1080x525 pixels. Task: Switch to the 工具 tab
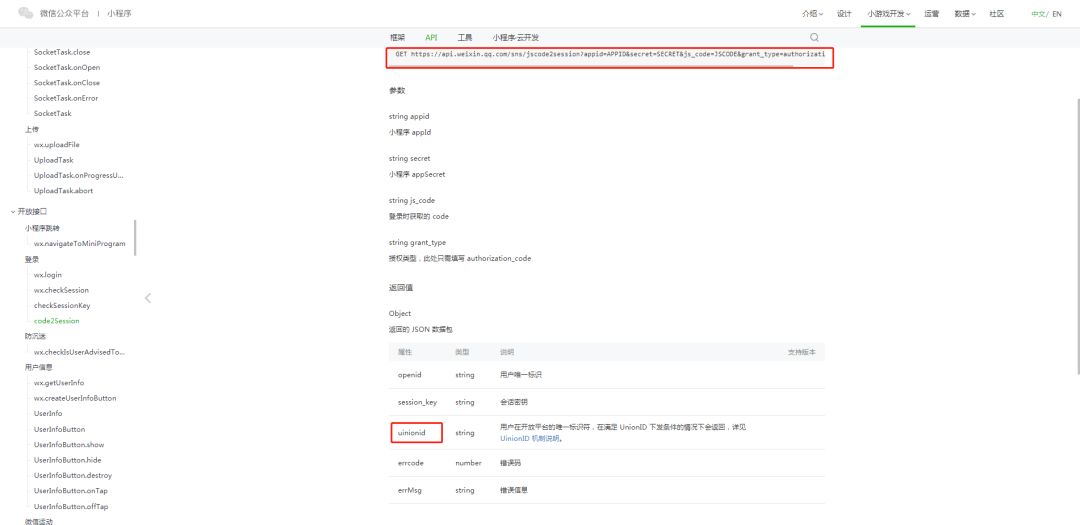[465, 38]
